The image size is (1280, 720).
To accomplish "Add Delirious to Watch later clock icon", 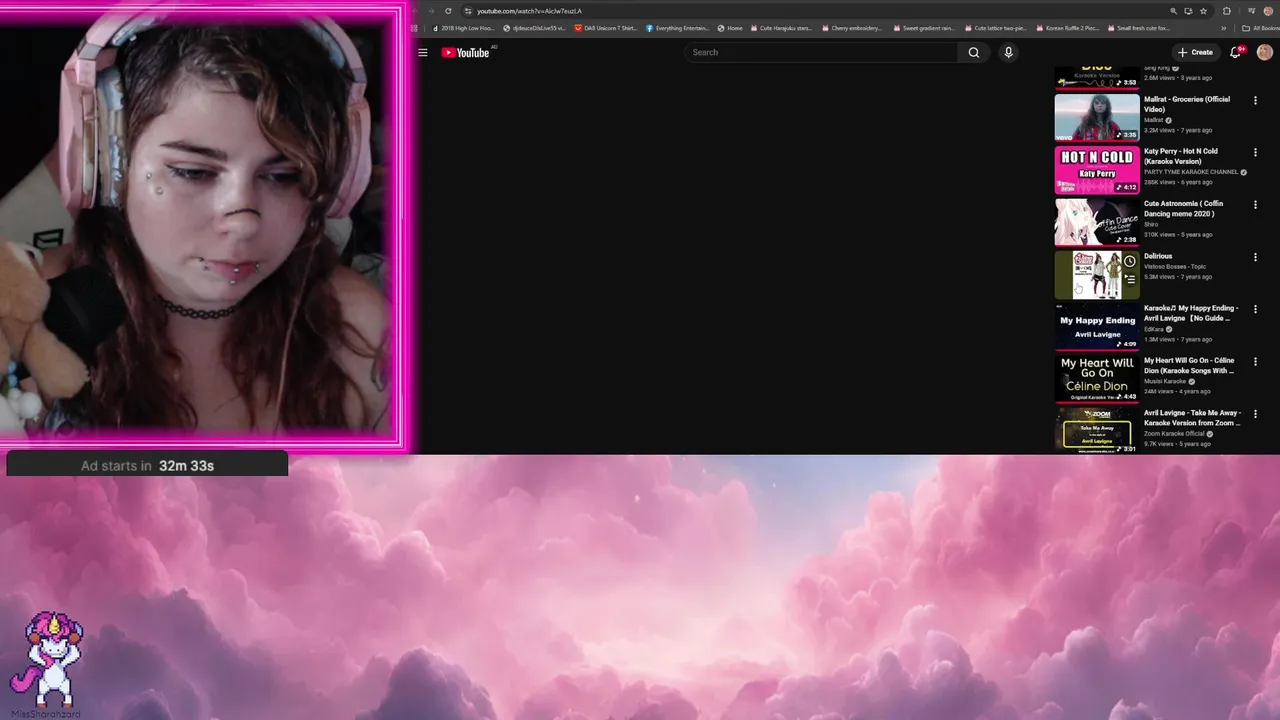I will click(x=1129, y=262).
